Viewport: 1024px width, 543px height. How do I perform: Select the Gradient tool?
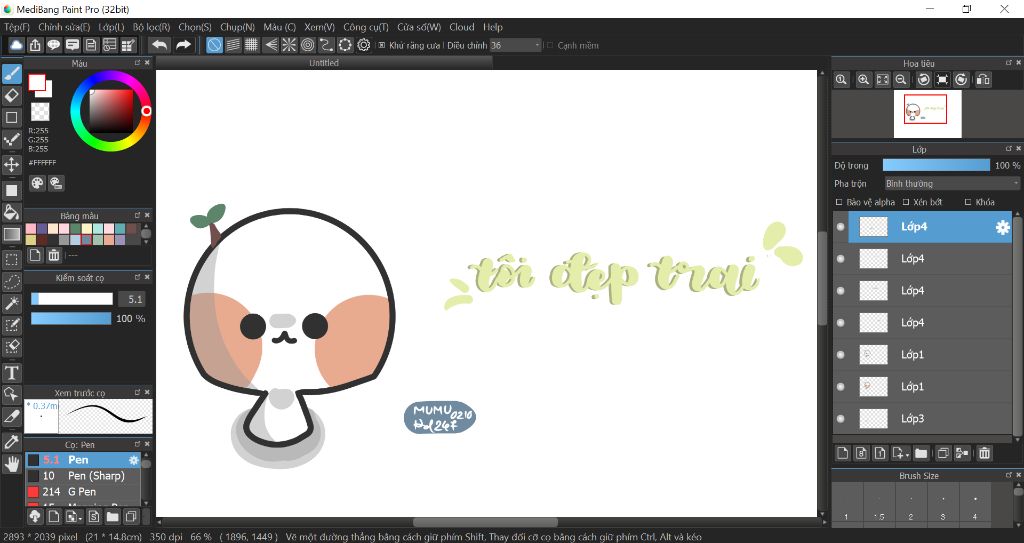click(12, 234)
